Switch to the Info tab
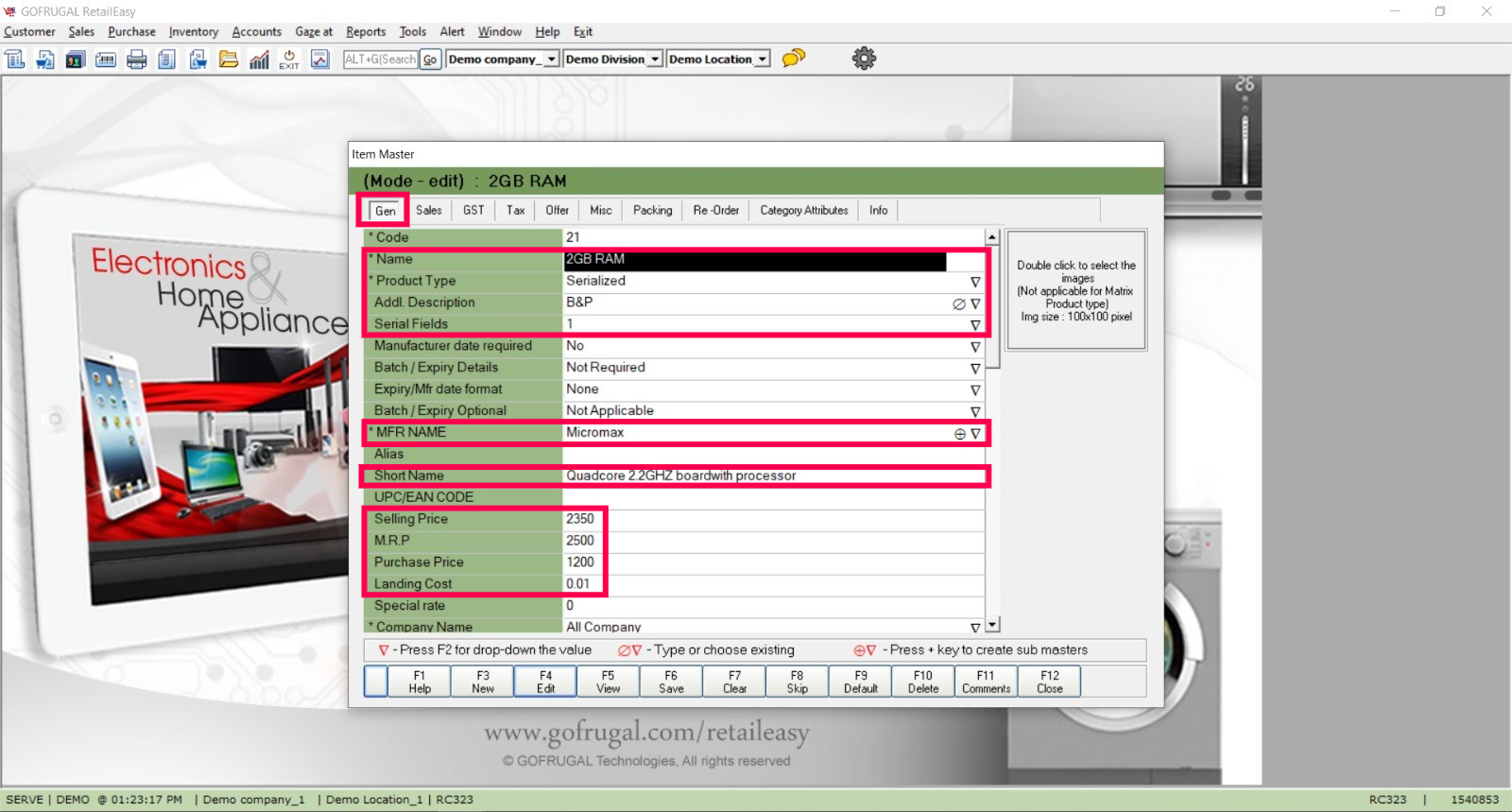This screenshot has height=812, width=1512. click(879, 211)
